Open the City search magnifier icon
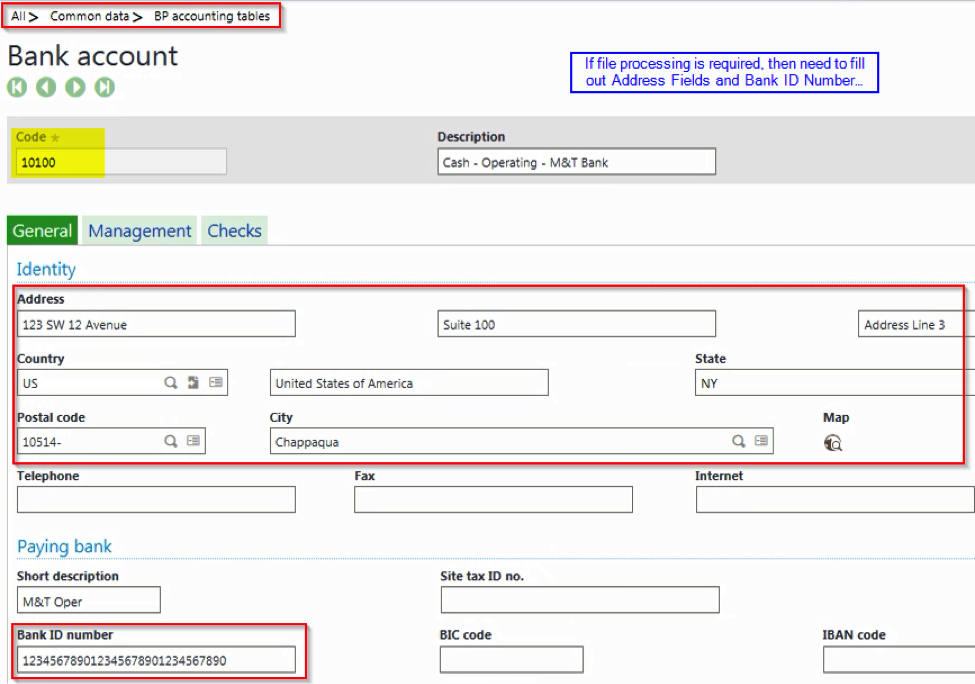This screenshot has width=975, height=684. point(737,441)
